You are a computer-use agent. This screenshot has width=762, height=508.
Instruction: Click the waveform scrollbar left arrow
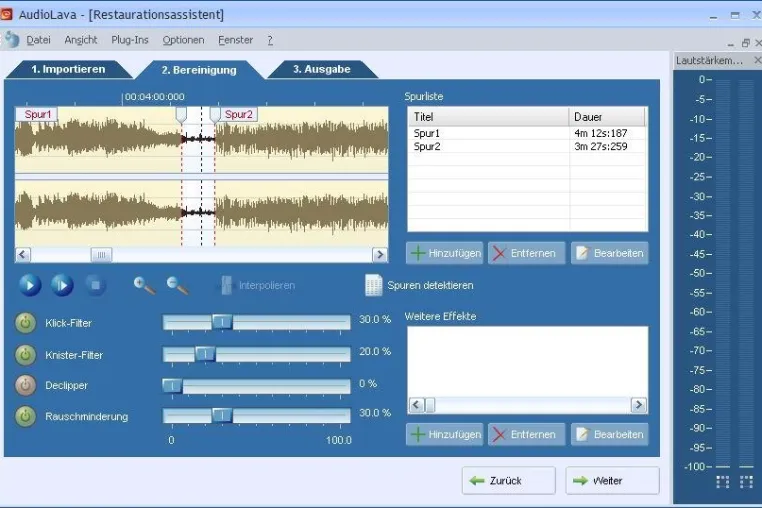[x=23, y=254]
